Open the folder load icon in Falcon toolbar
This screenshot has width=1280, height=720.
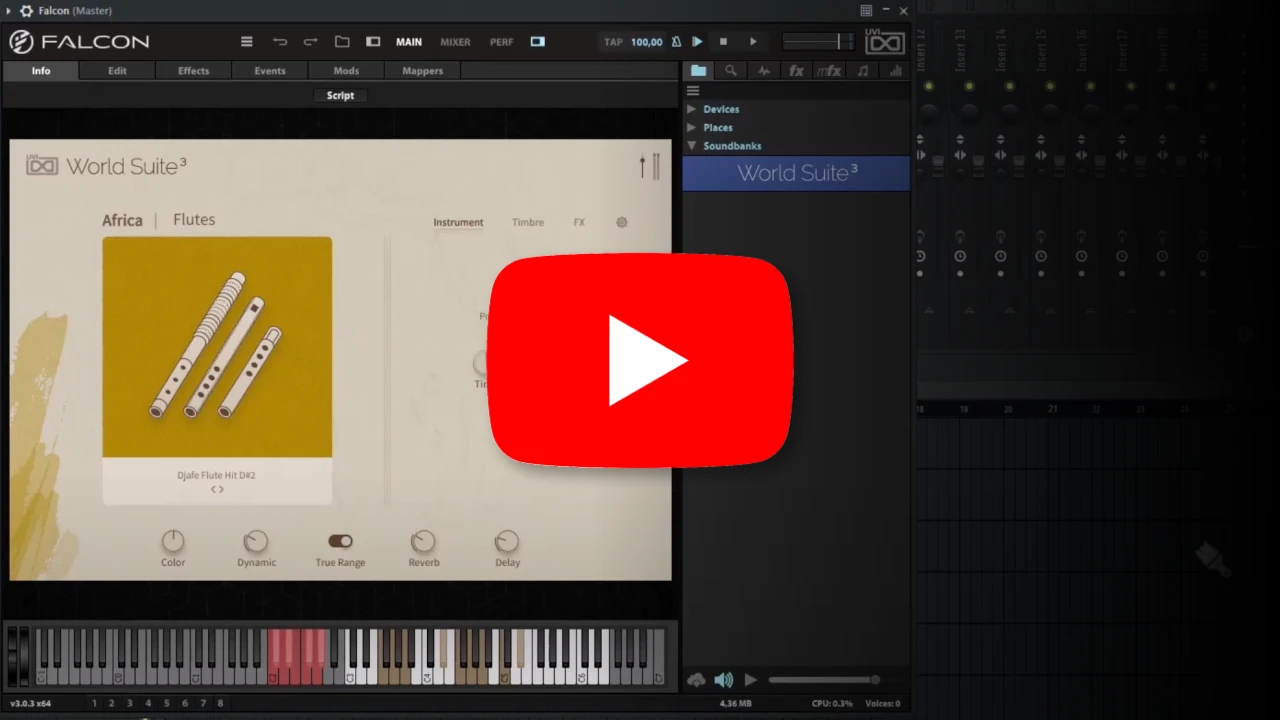point(342,42)
